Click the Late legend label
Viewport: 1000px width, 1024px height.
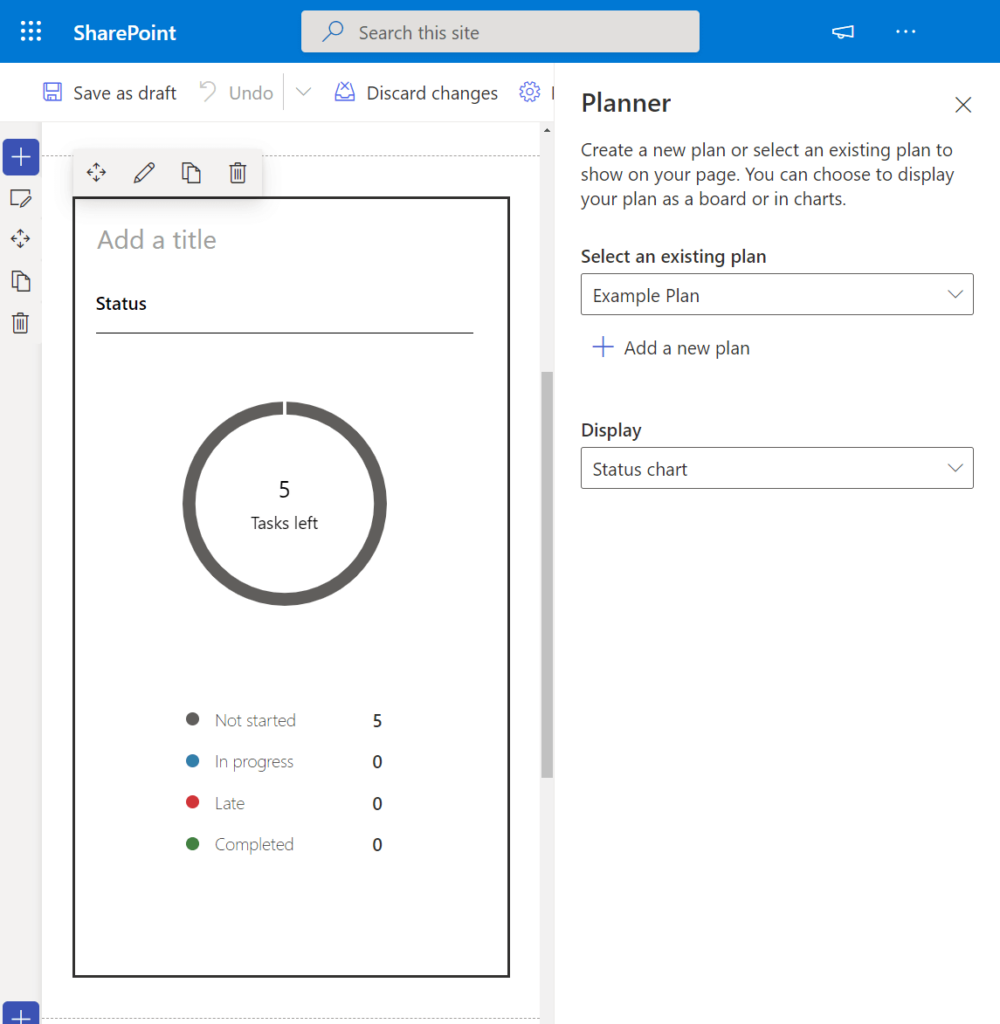coord(230,803)
